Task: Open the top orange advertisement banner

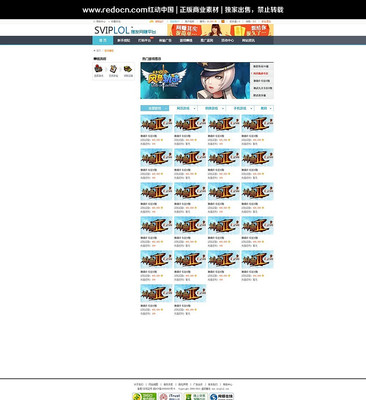Action: pos(220,30)
